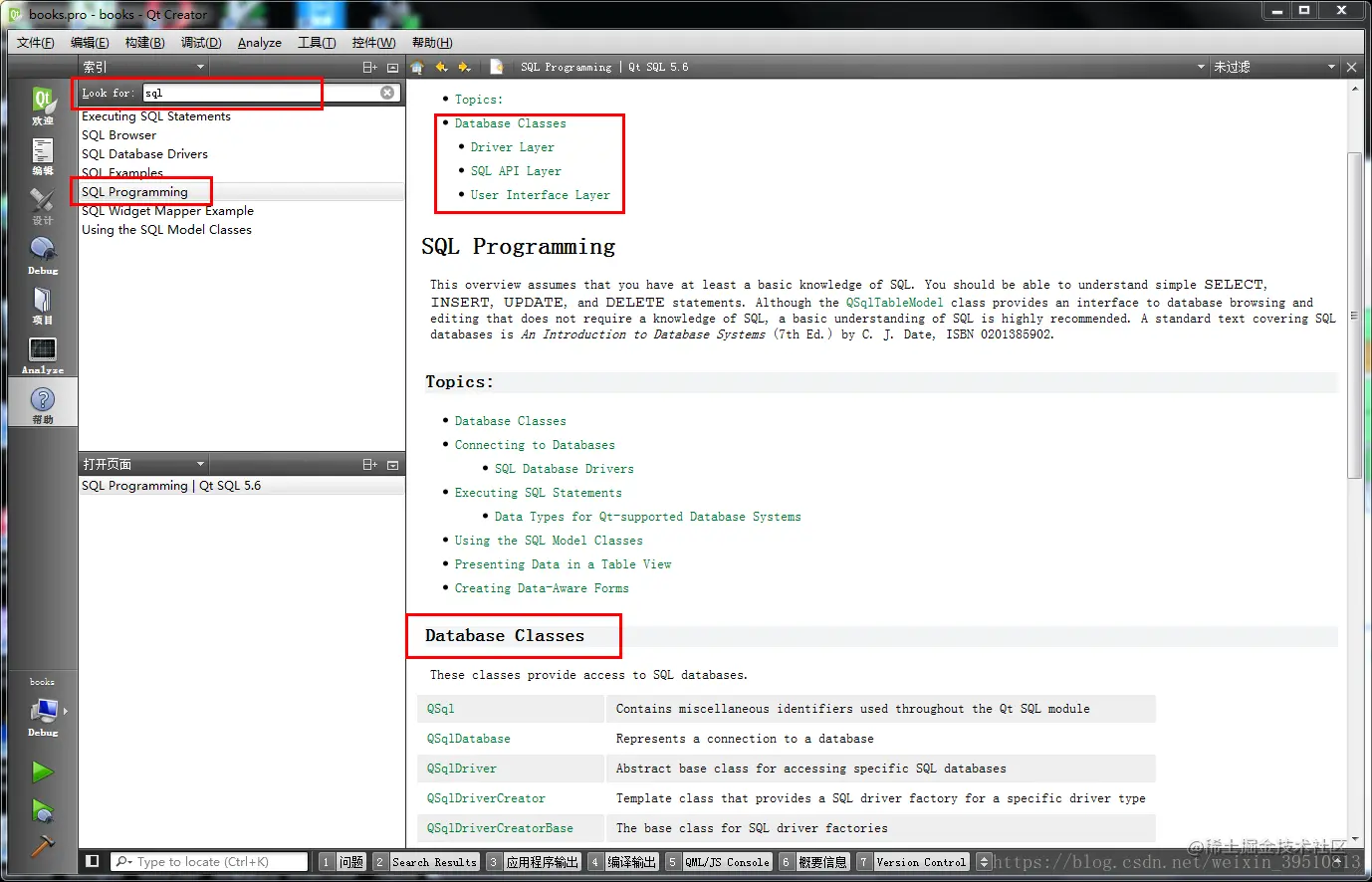
Task: Split the open pages (打开页面) pane
Action: point(369,464)
